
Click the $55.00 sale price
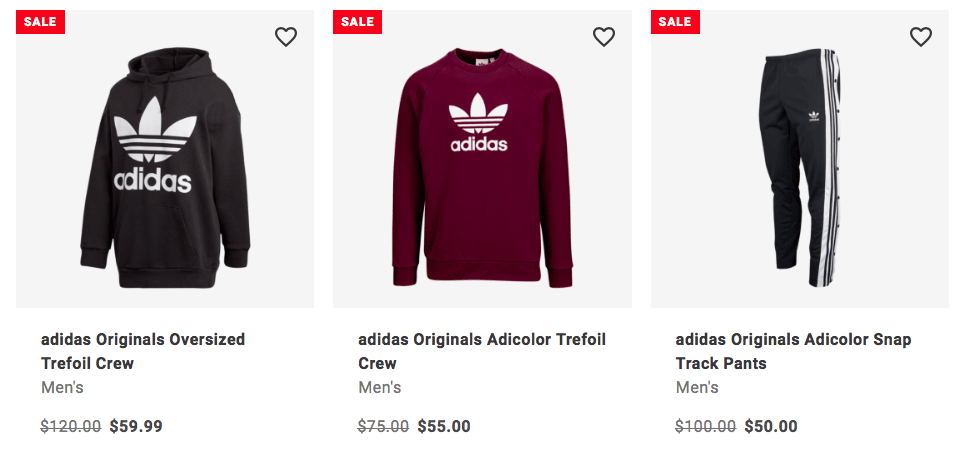[x=444, y=426]
